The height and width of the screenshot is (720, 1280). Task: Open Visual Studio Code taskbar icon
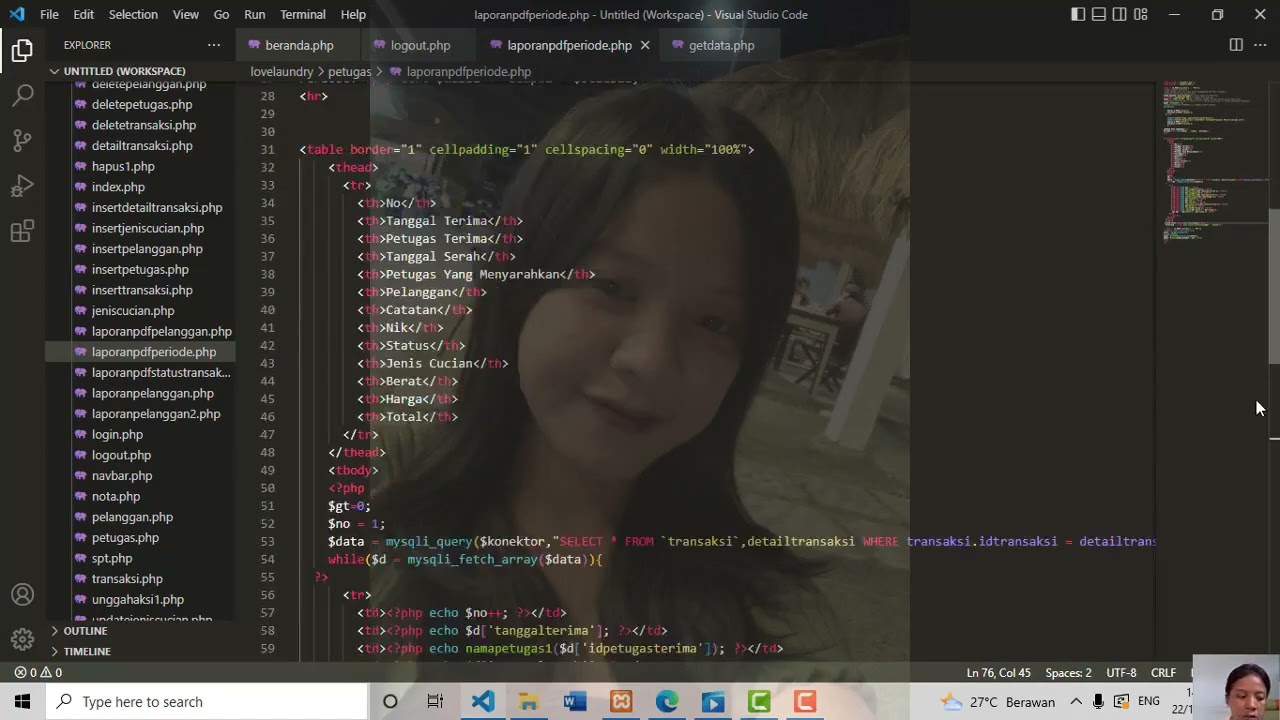click(483, 701)
